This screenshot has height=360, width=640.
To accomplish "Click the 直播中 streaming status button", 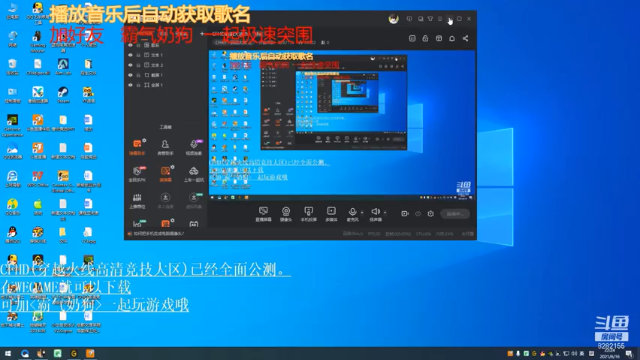I will [x=455, y=214].
